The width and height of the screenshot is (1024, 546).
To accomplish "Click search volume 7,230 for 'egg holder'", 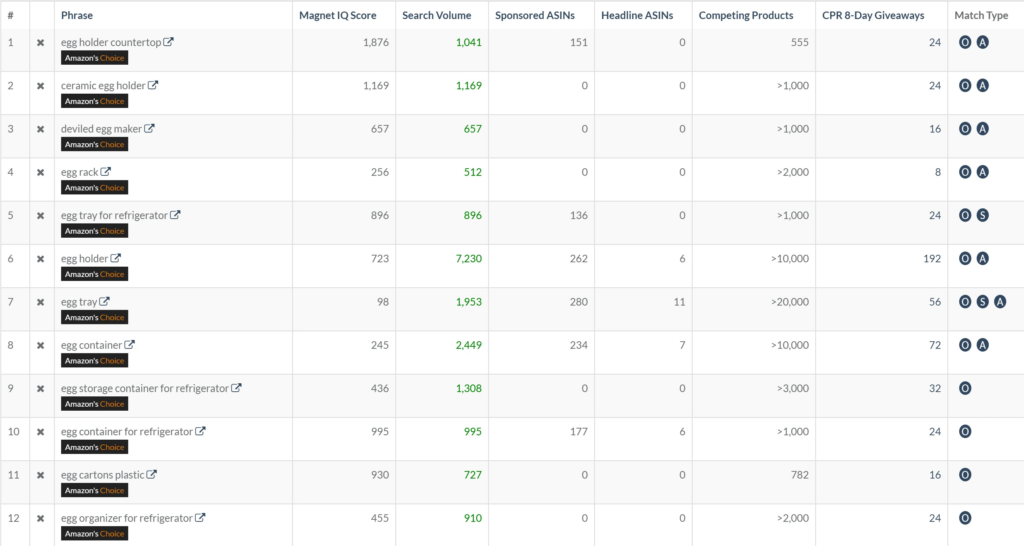I will coord(468,259).
